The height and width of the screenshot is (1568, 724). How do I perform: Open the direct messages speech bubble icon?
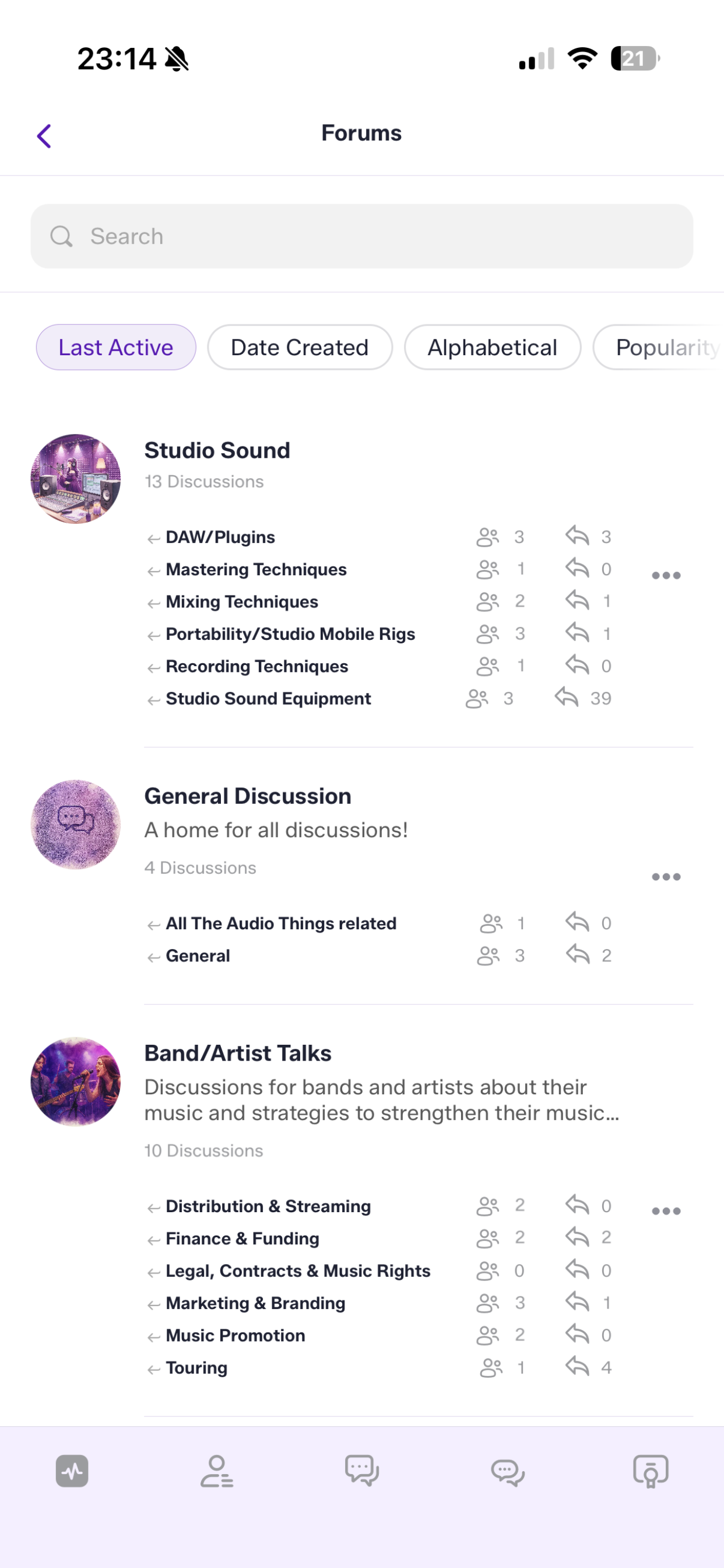(506, 1471)
